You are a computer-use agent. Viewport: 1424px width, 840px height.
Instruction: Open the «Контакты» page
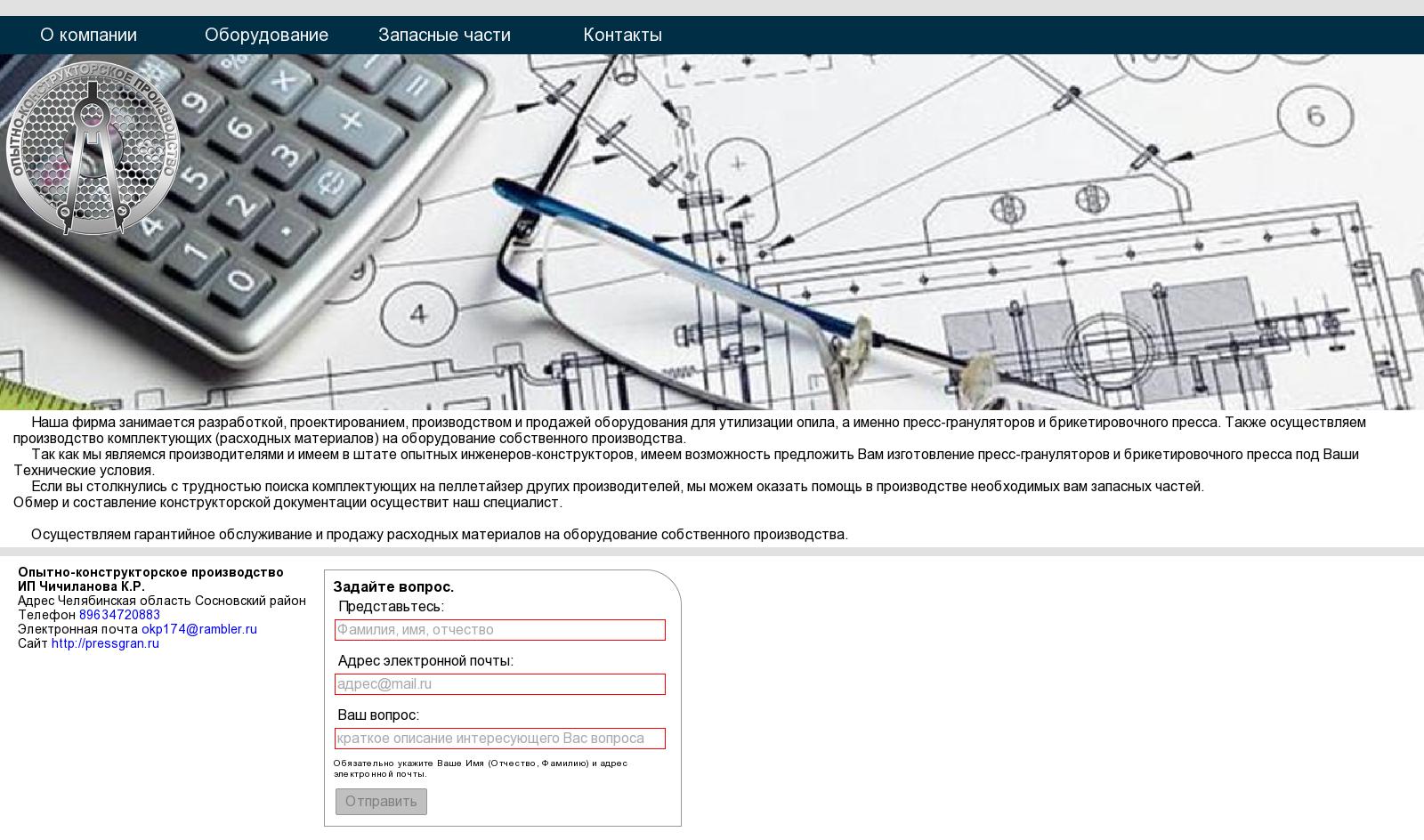click(x=622, y=35)
